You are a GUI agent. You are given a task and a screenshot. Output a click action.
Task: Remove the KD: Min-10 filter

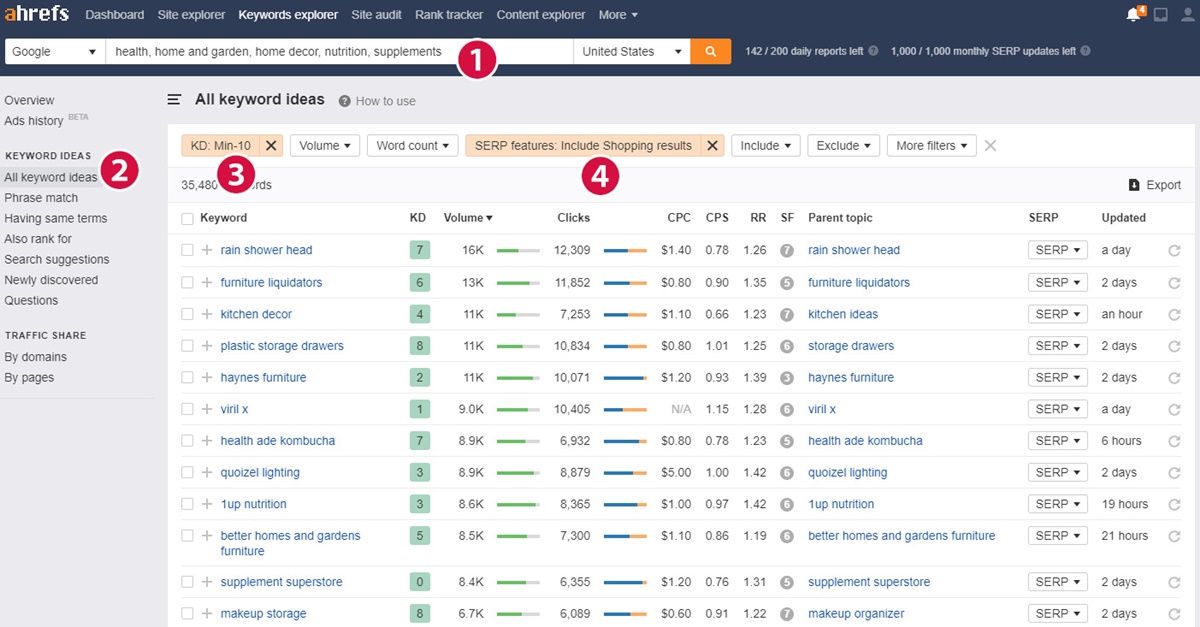tap(272, 145)
